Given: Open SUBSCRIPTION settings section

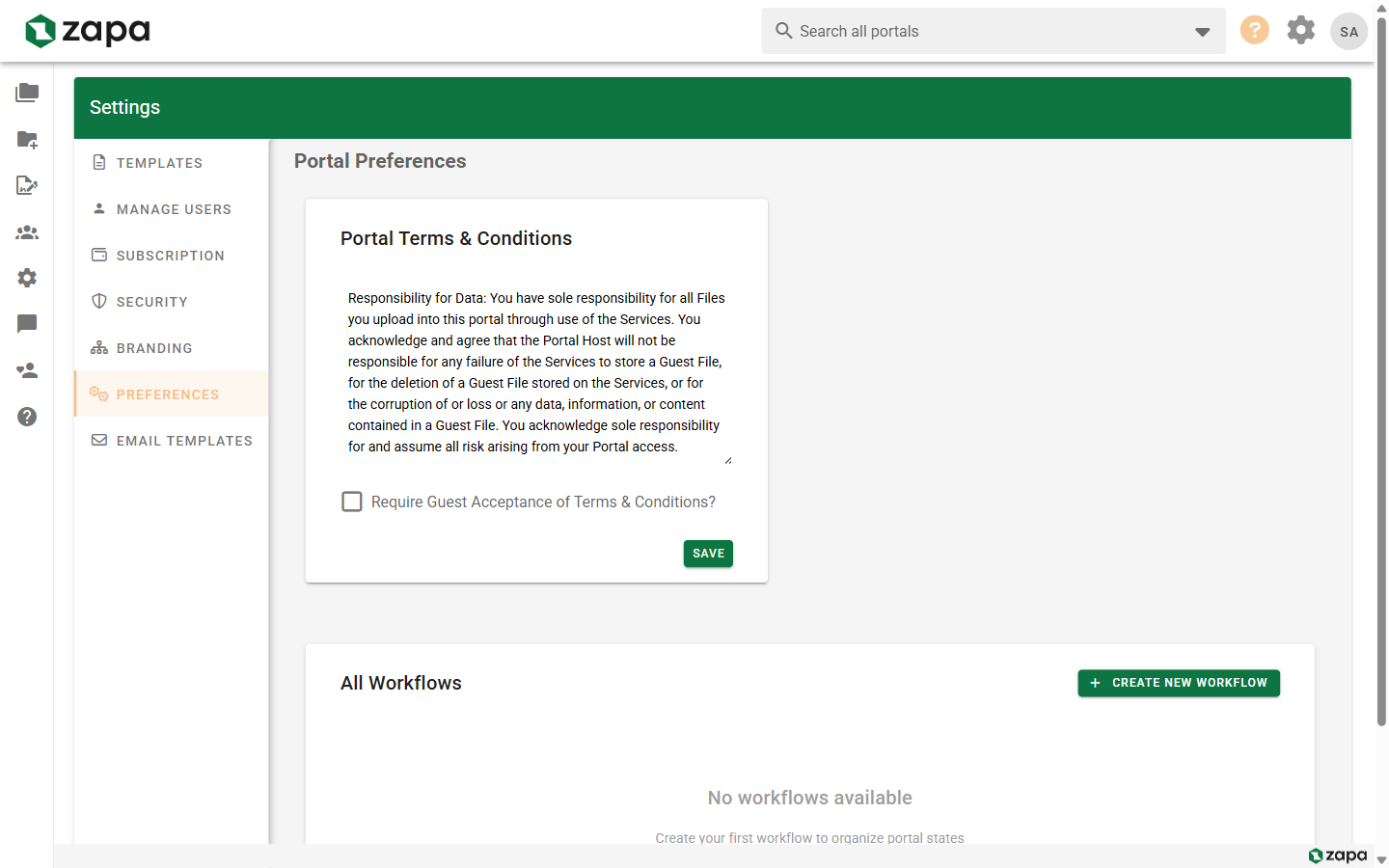Looking at the screenshot, I should [172, 255].
